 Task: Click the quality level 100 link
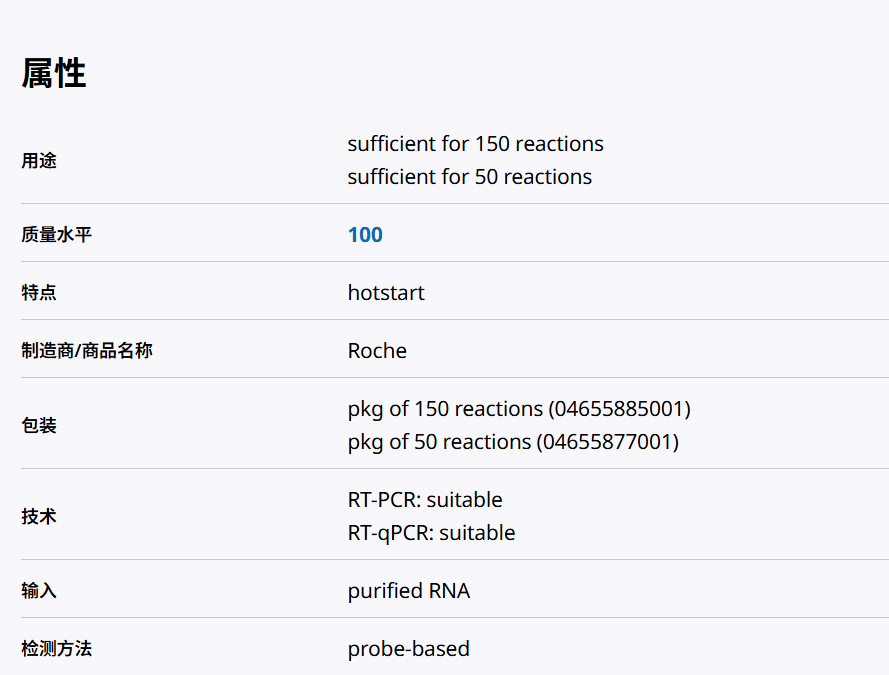pos(365,235)
